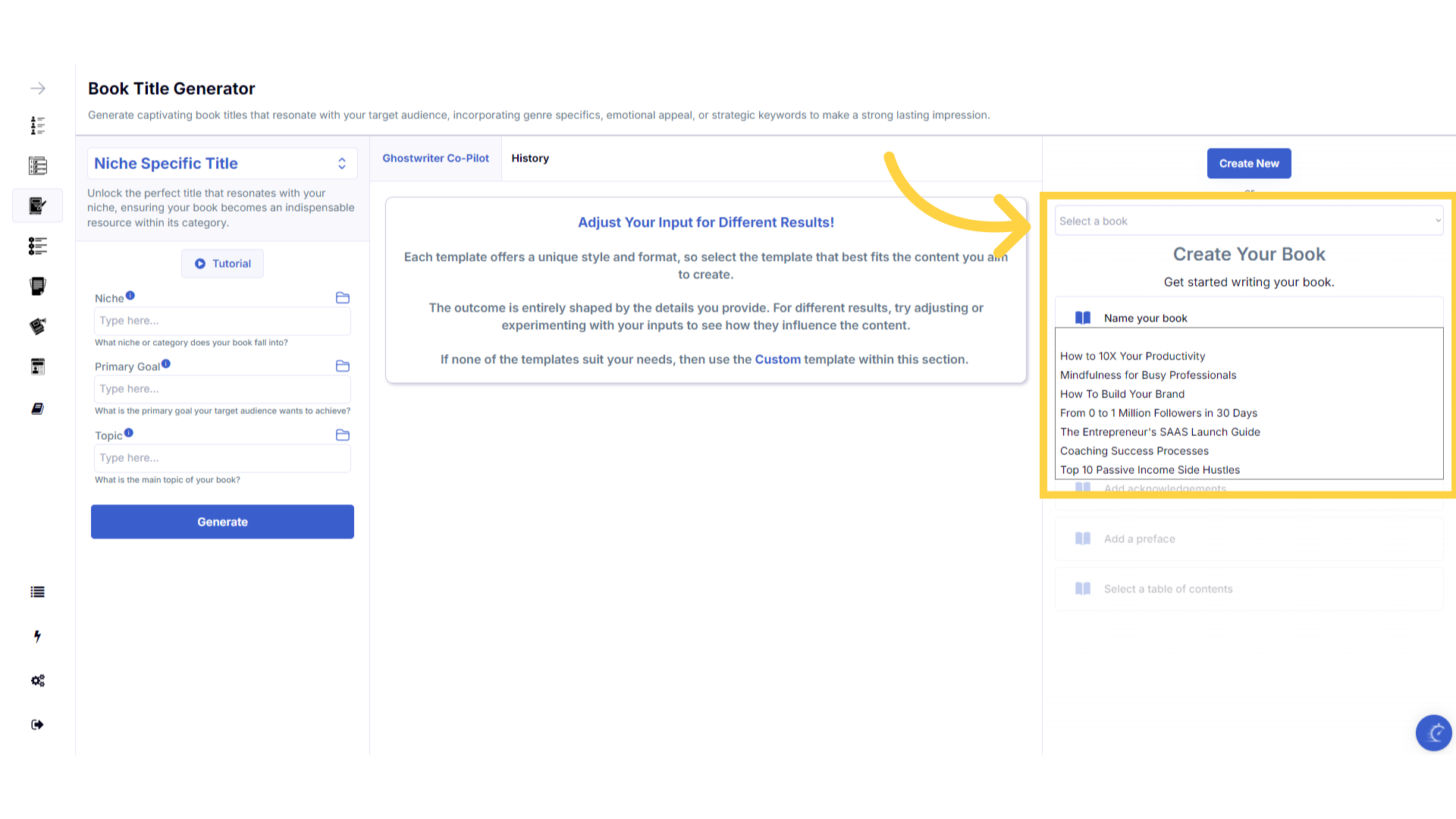Open the Select a book dropdown

point(1249,221)
